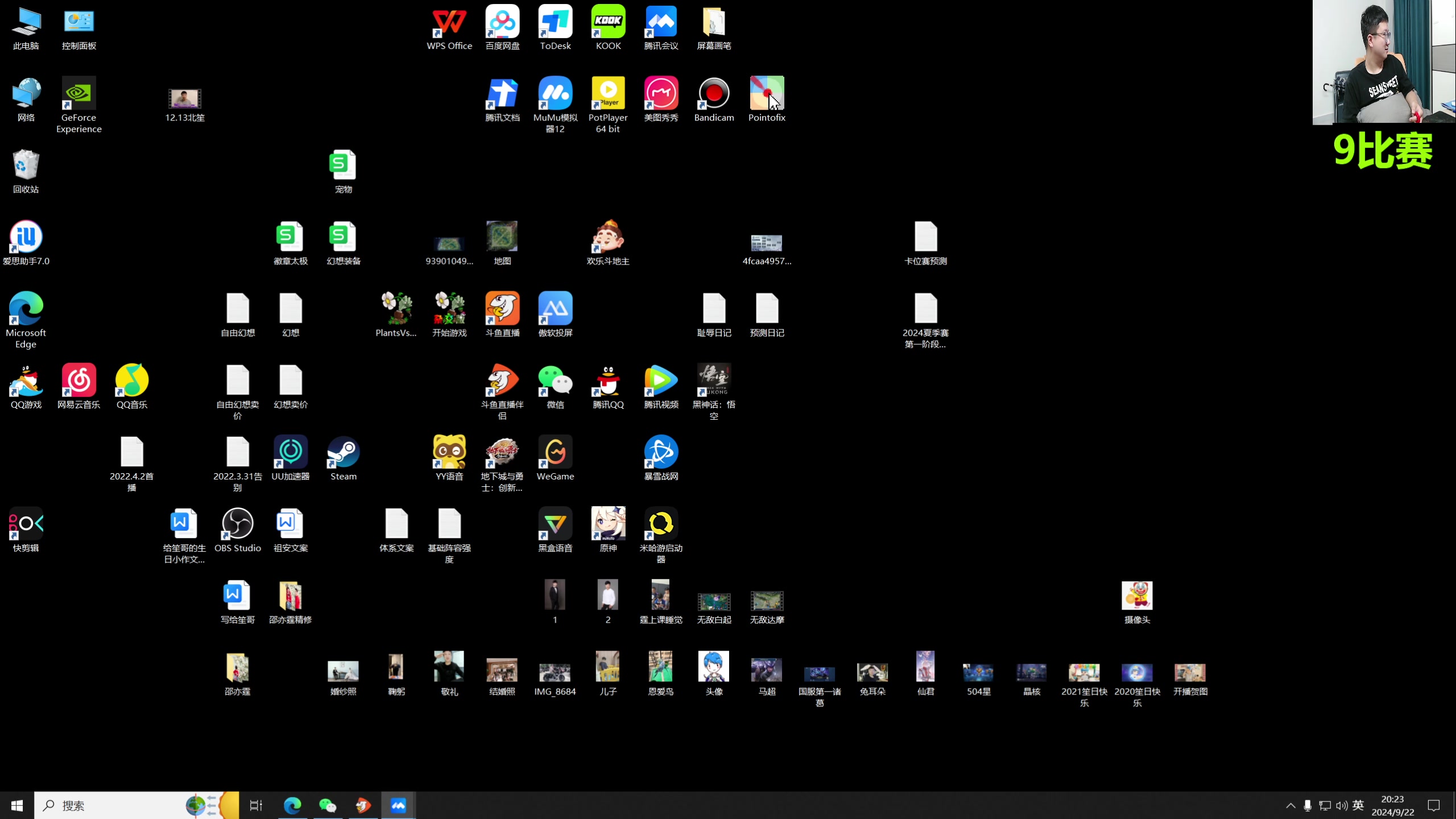Open the 腾讯文档 shortcut
This screenshot has height=819, width=1456.
point(502,100)
